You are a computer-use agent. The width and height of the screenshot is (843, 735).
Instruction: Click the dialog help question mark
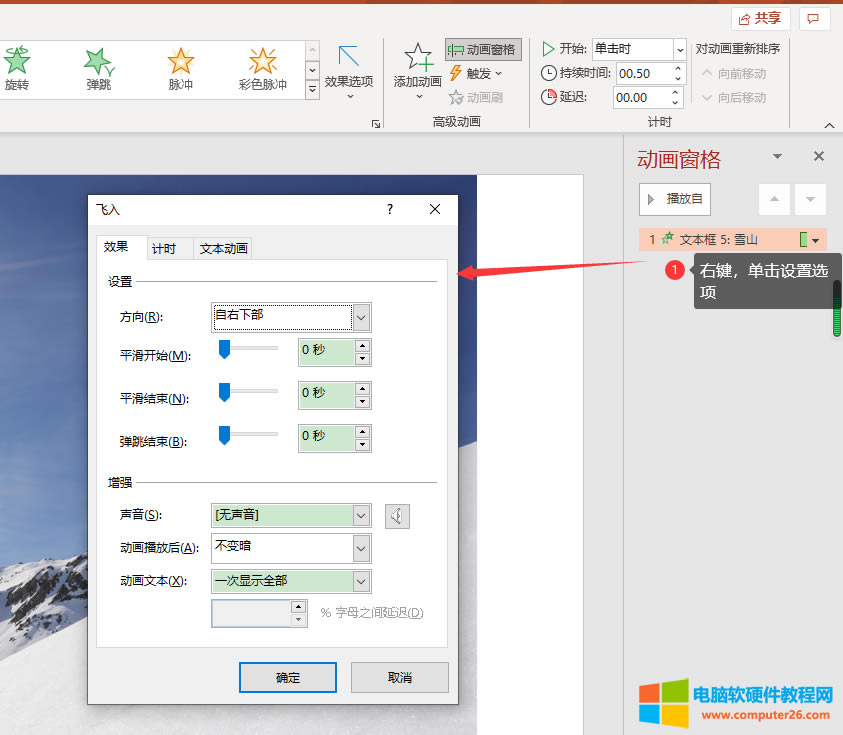[x=389, y=209]
